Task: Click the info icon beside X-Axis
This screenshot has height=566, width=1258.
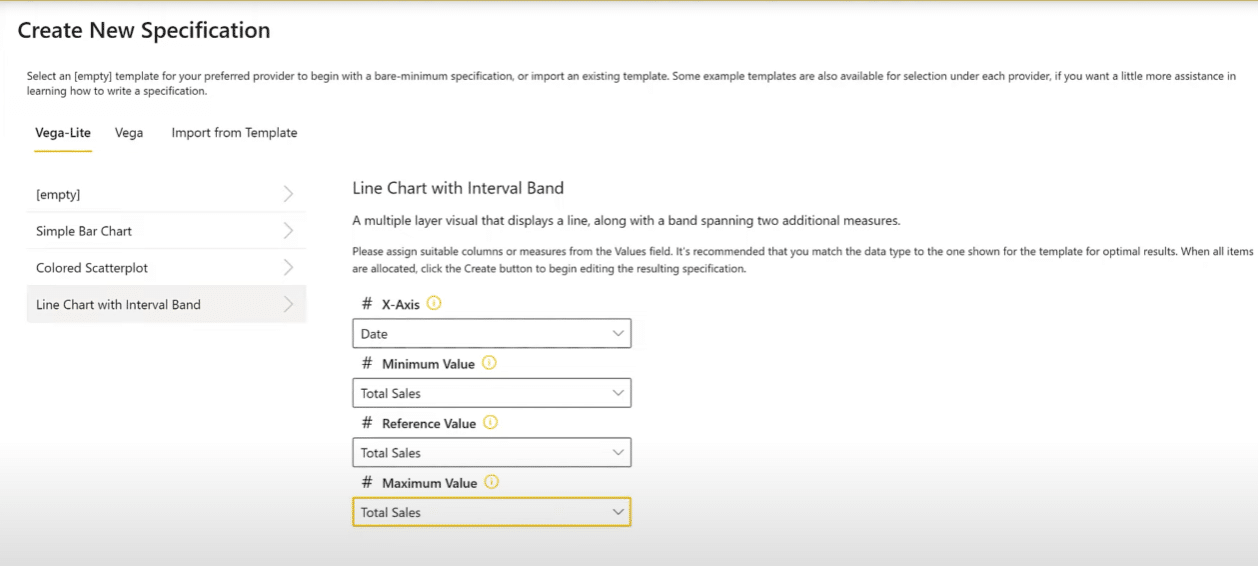Action: (x=434, y=304)
